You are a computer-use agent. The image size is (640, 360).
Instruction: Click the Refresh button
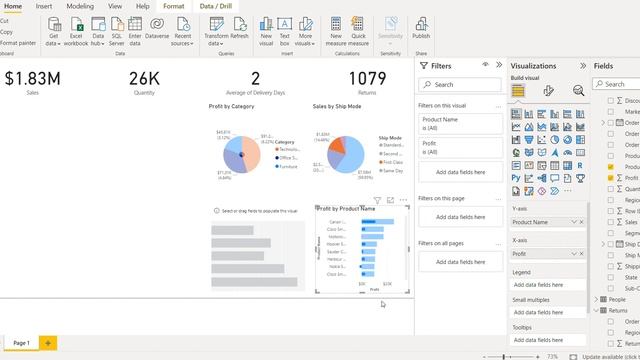click(239, 28)
